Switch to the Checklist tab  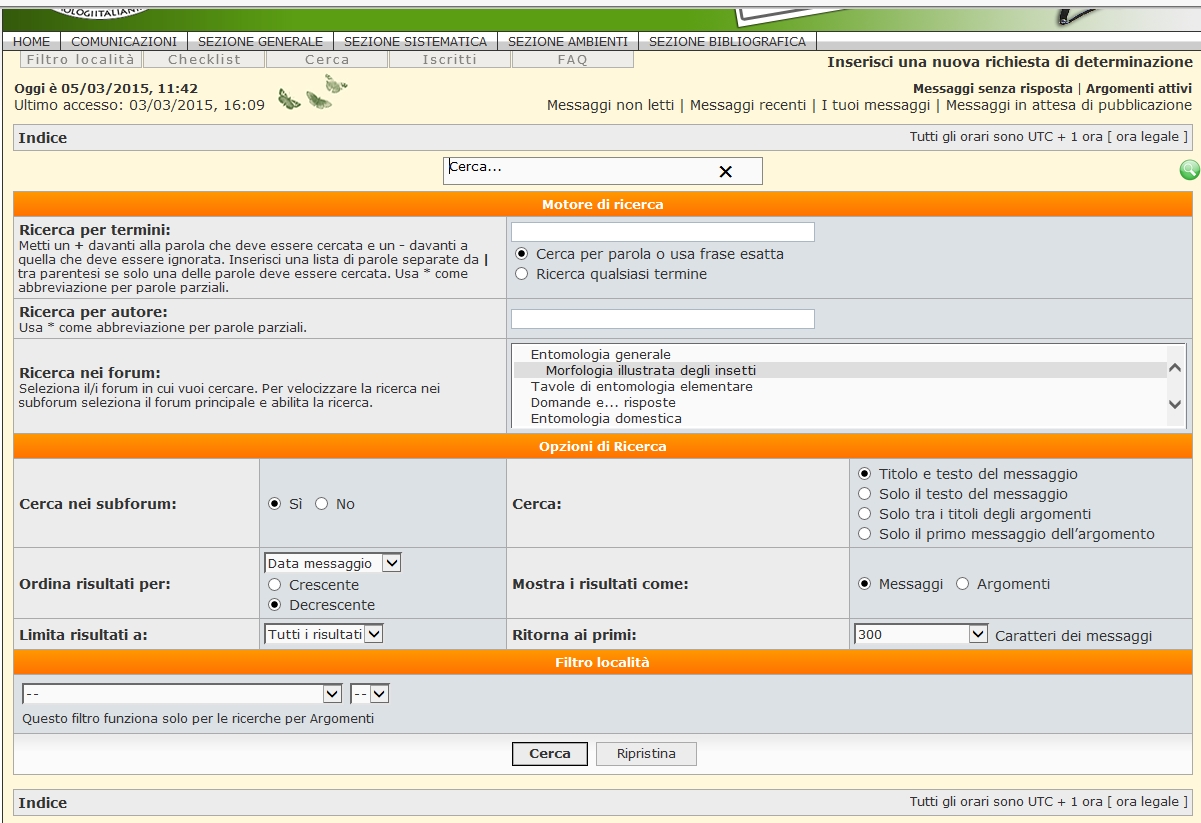click(204, 60)
